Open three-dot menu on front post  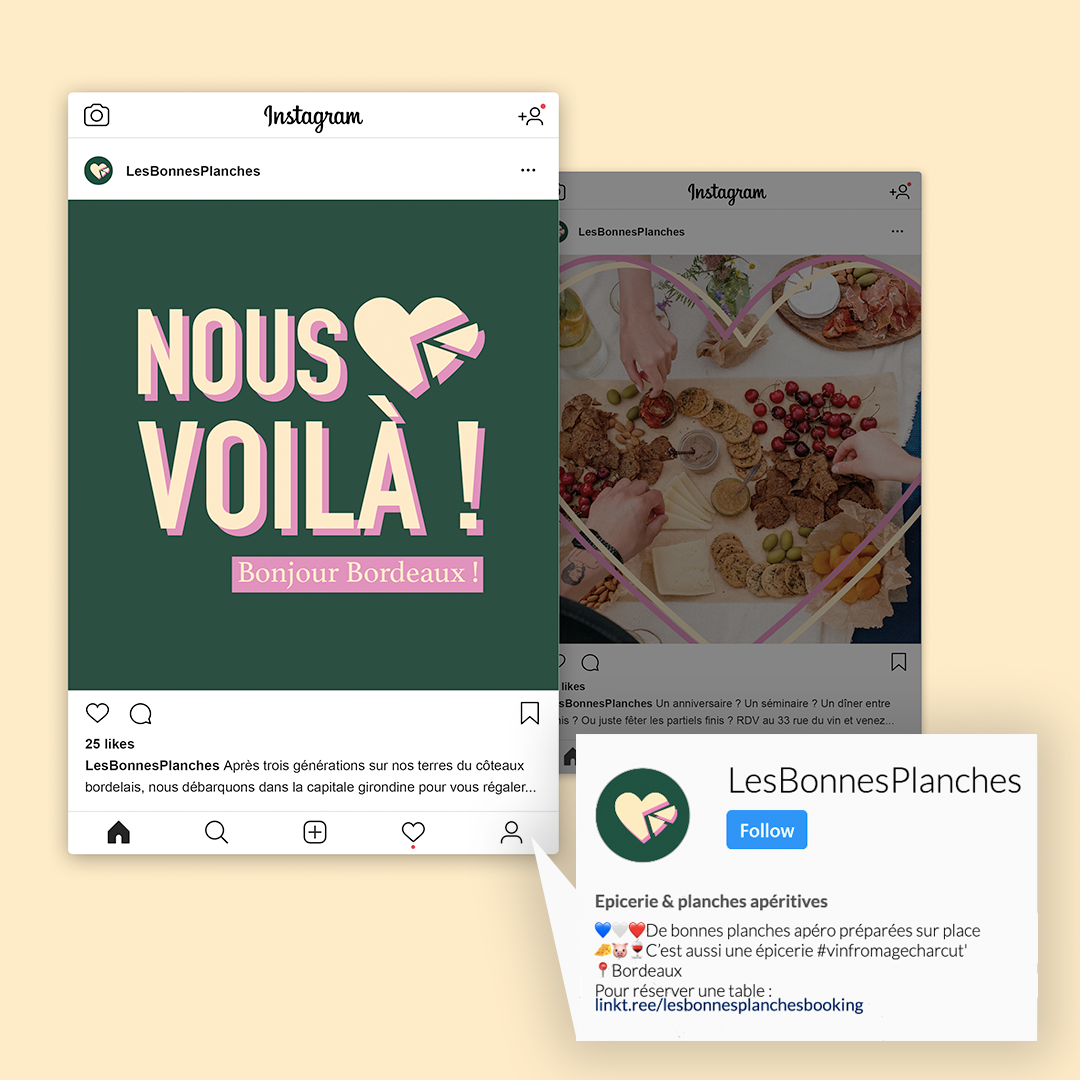(528, 170)
